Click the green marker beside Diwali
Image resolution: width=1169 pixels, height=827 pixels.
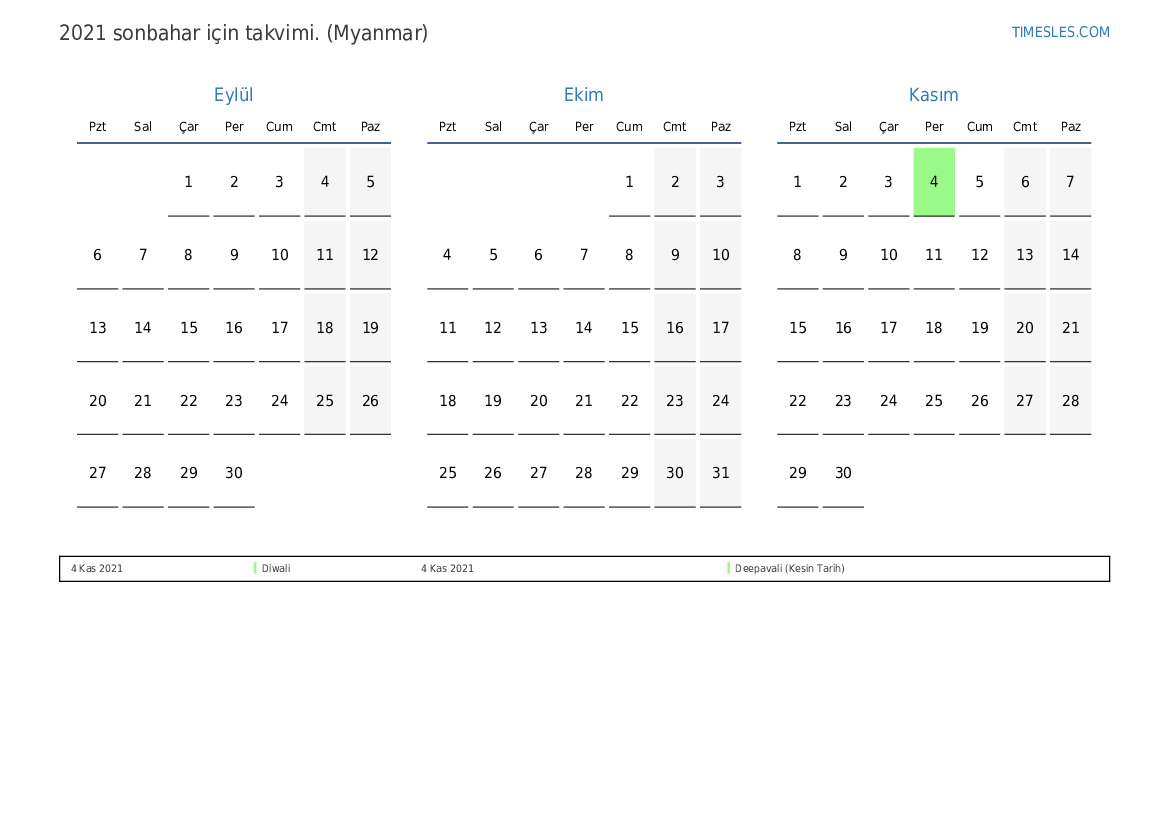click(255, 568)
